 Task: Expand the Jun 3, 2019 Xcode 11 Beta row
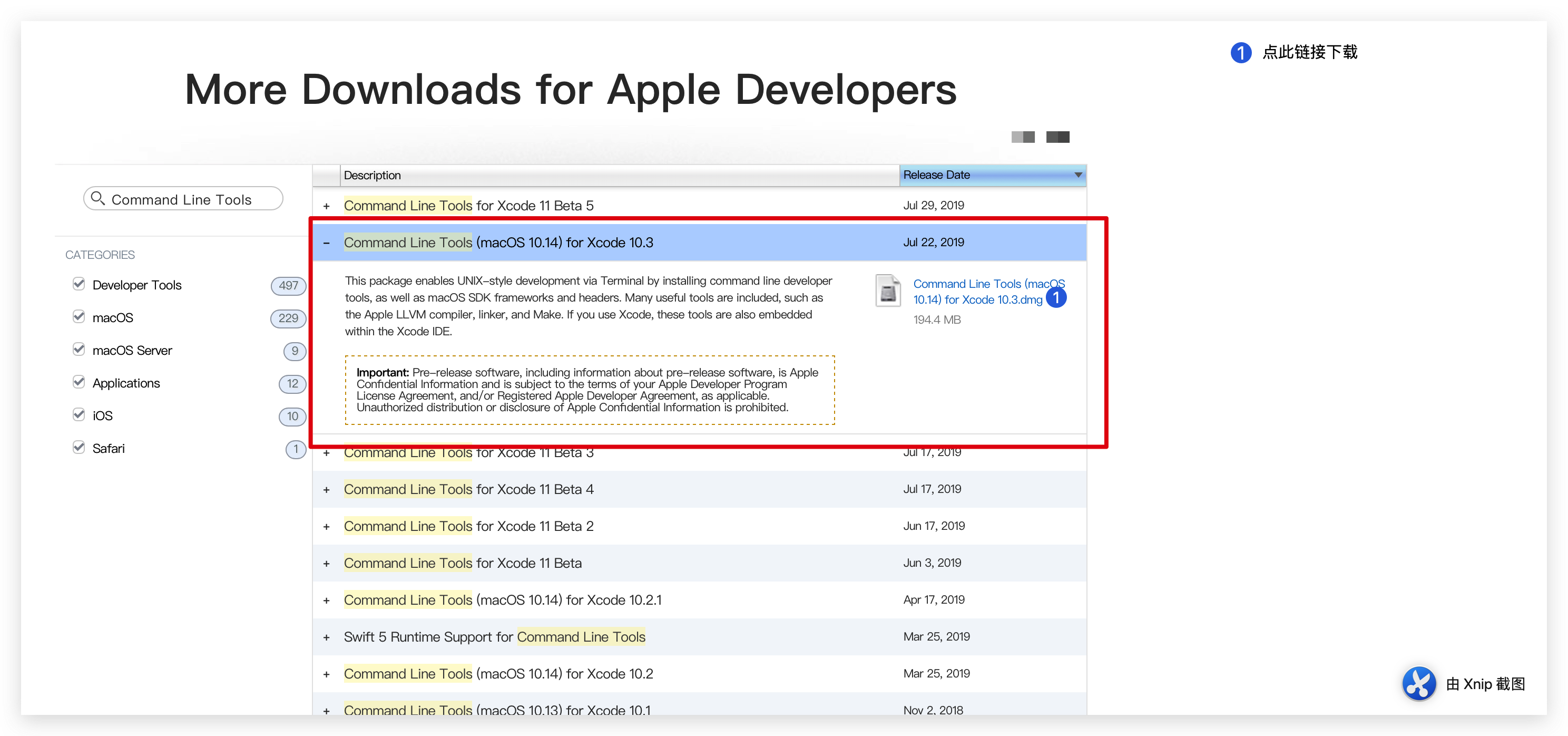[x=326, y=564]
